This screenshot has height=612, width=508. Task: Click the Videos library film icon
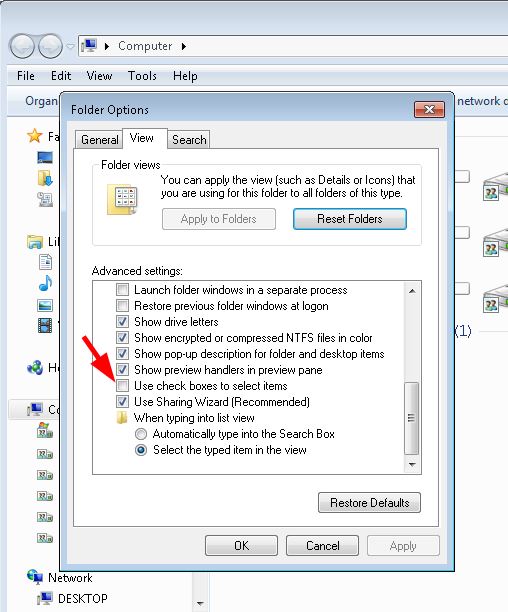click(x=45, y=326)
